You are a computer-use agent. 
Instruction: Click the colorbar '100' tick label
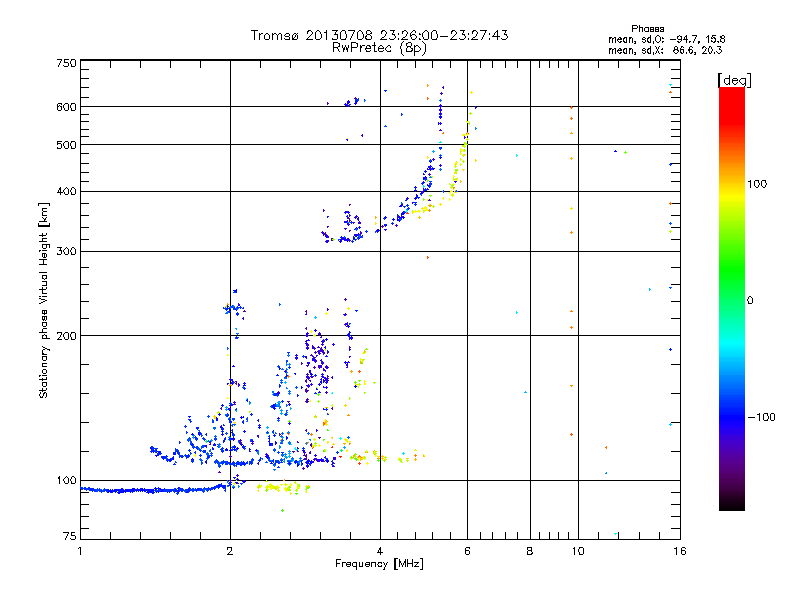pyautogui.click(x=757, y=184)
